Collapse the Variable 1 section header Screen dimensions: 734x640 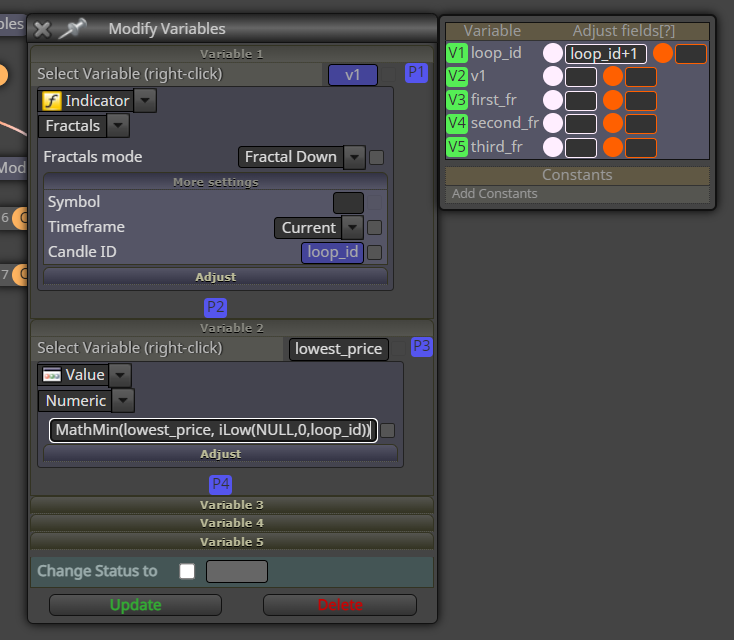pos(232,54)
